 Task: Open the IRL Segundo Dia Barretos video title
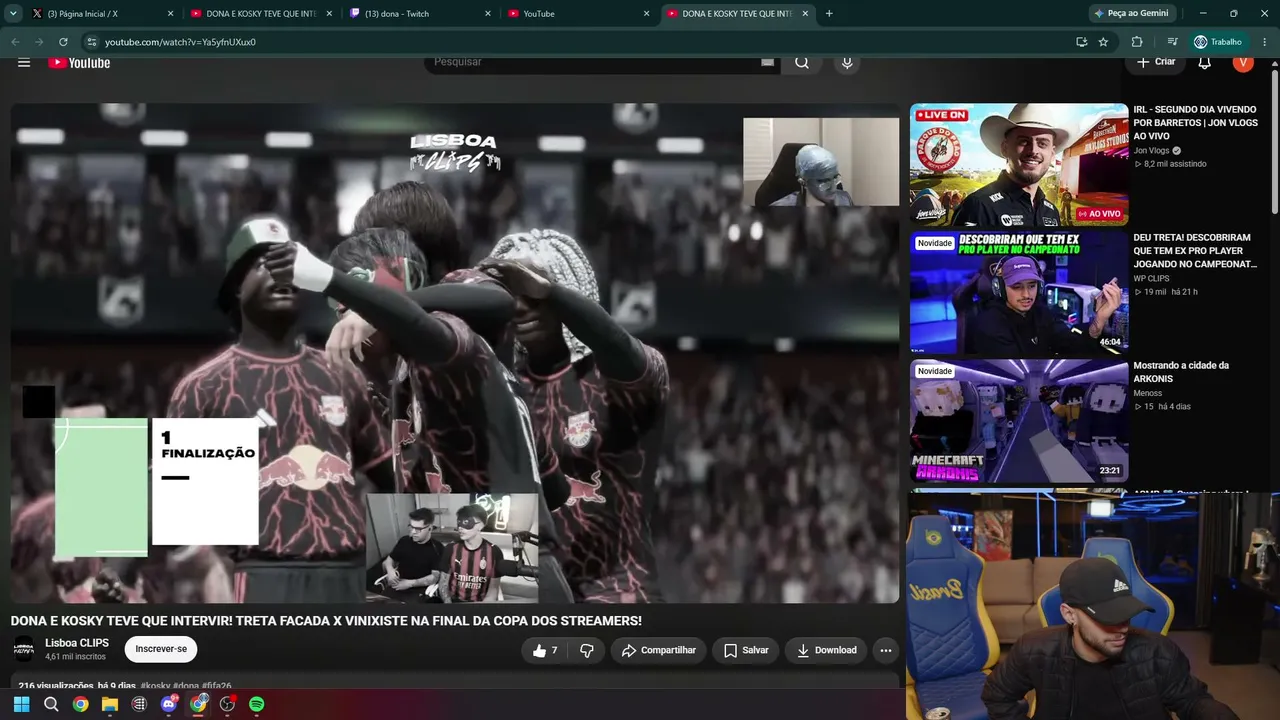pyautogui.click(x=1197, y=123)
